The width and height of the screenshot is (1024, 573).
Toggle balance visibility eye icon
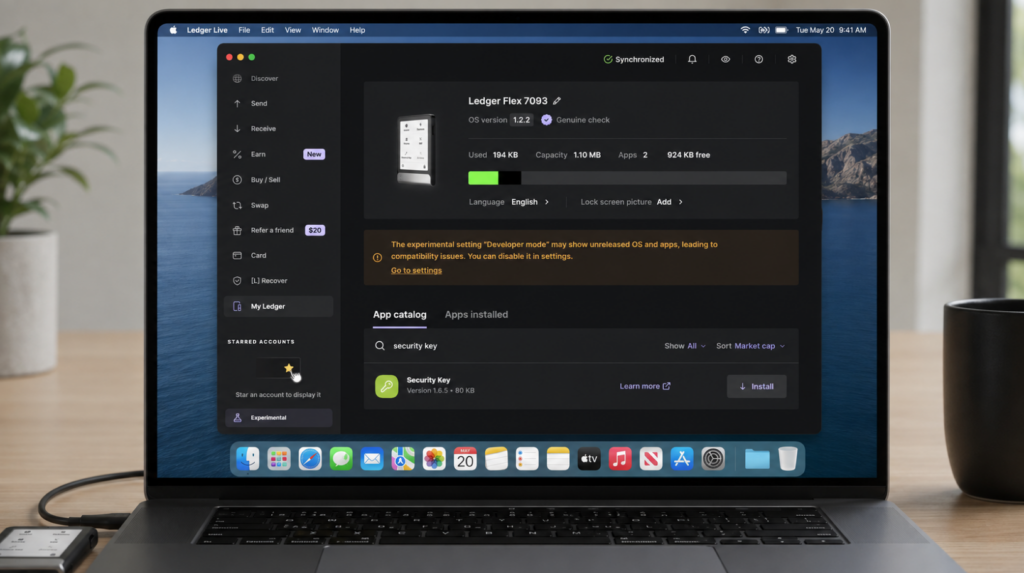pyautogui.click(x=726, y=59)
